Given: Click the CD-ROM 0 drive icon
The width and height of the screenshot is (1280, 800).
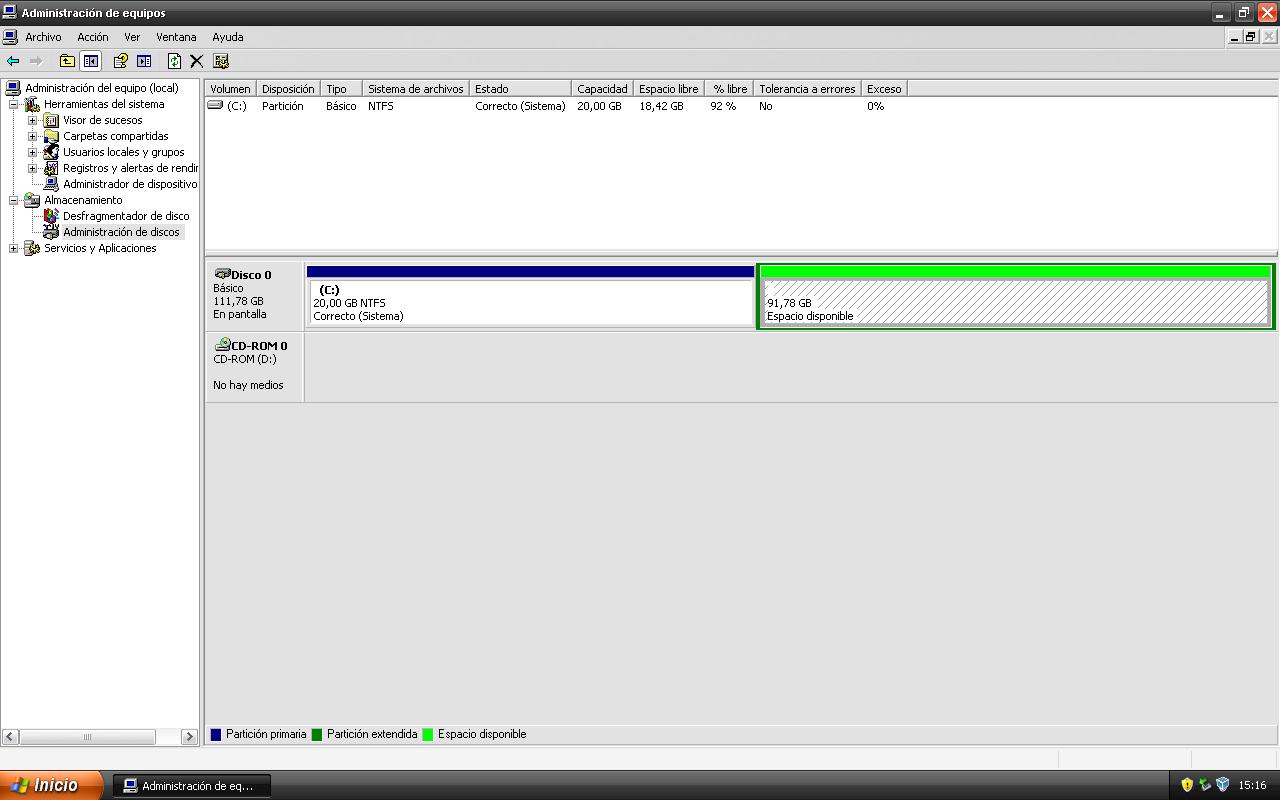Looking at the screenshot, I should [222, 345].
